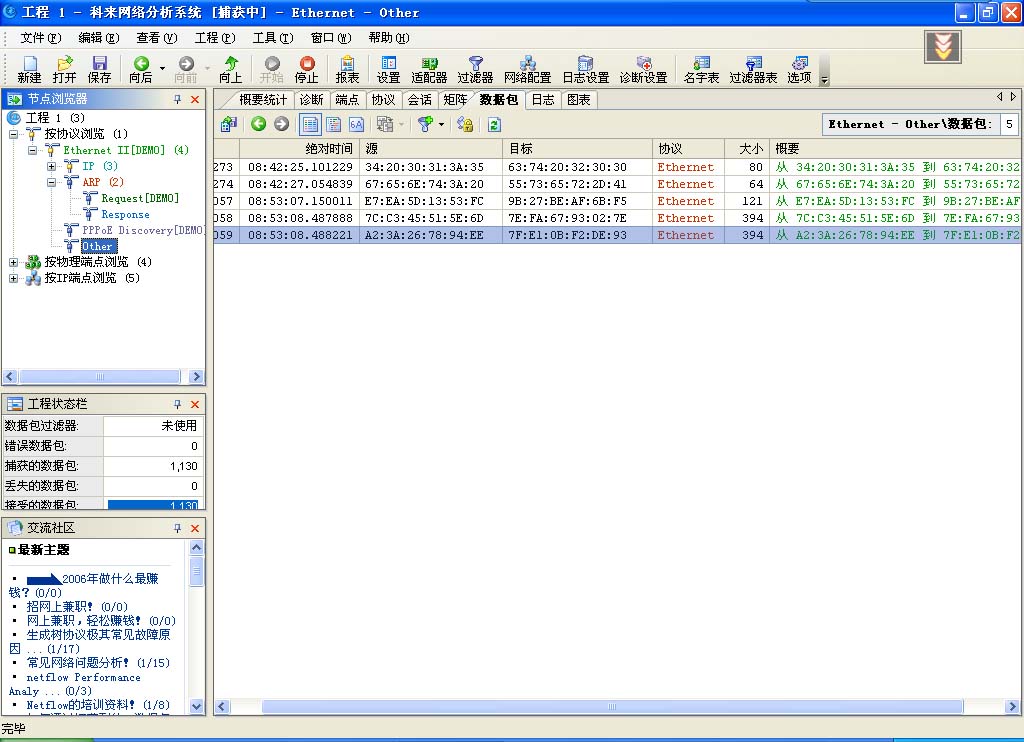Click the 停止 (Stop) capture icon
Image resolution: width=1024 pixels, height=742 pixels.
(306, 68)
